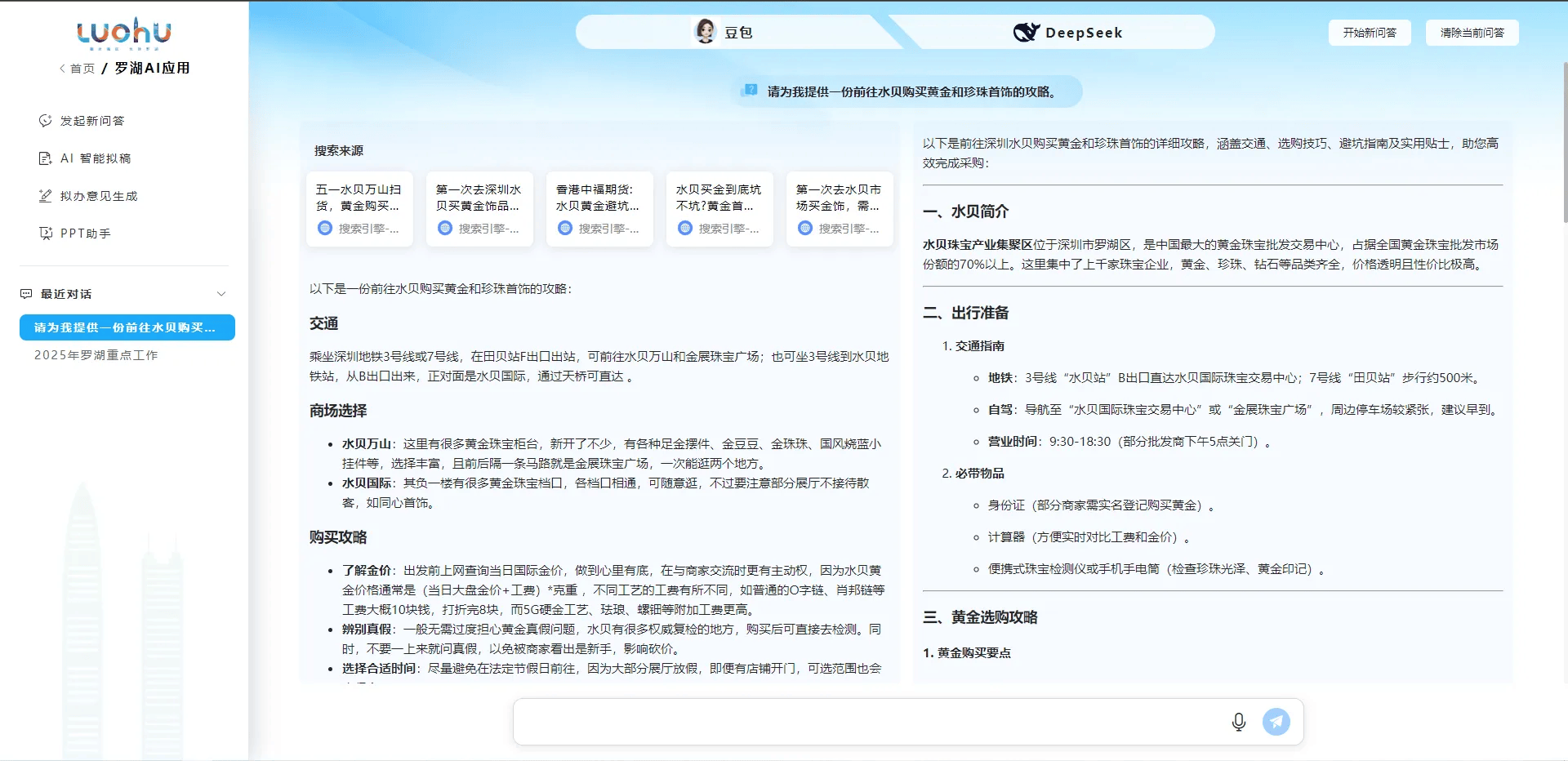Click the LUOHU logo at top left
The height and width of the screenshot is (761, 1568).
[x=122, y=34]
